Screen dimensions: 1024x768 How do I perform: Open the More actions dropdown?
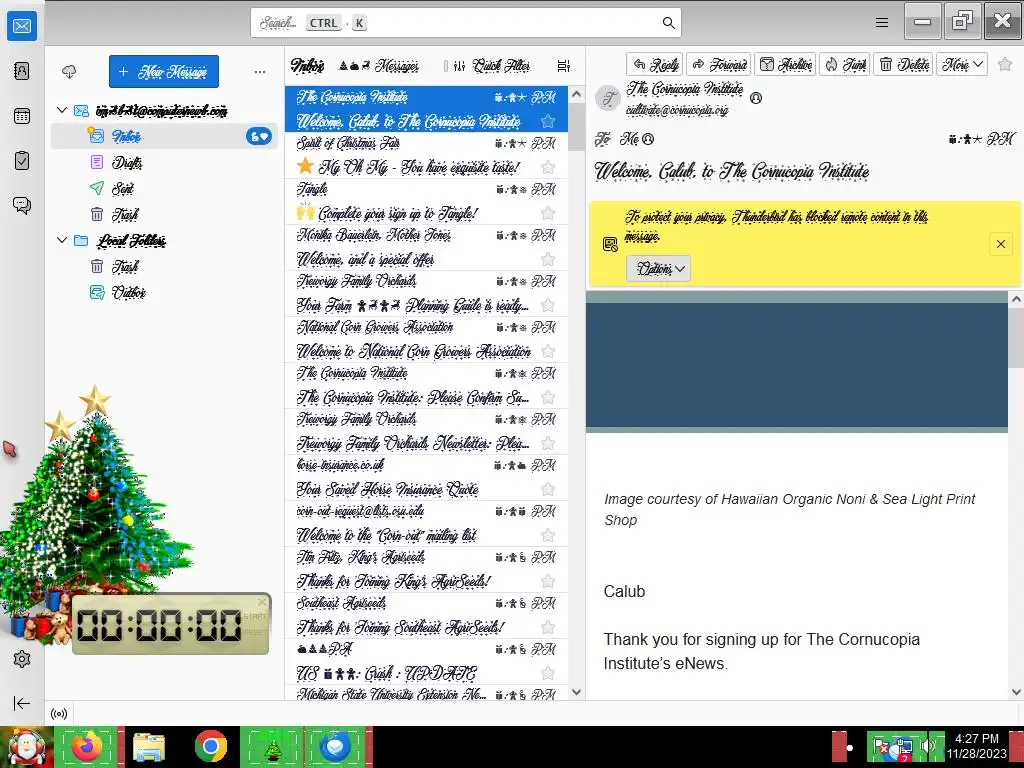click(962, 64)
